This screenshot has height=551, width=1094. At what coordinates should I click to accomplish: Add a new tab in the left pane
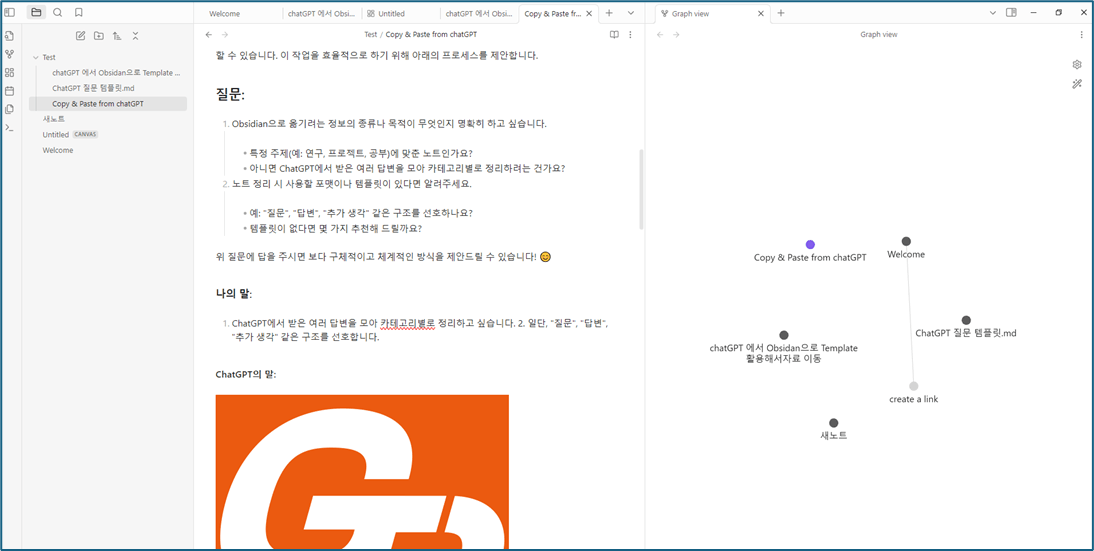coord(609,13)
